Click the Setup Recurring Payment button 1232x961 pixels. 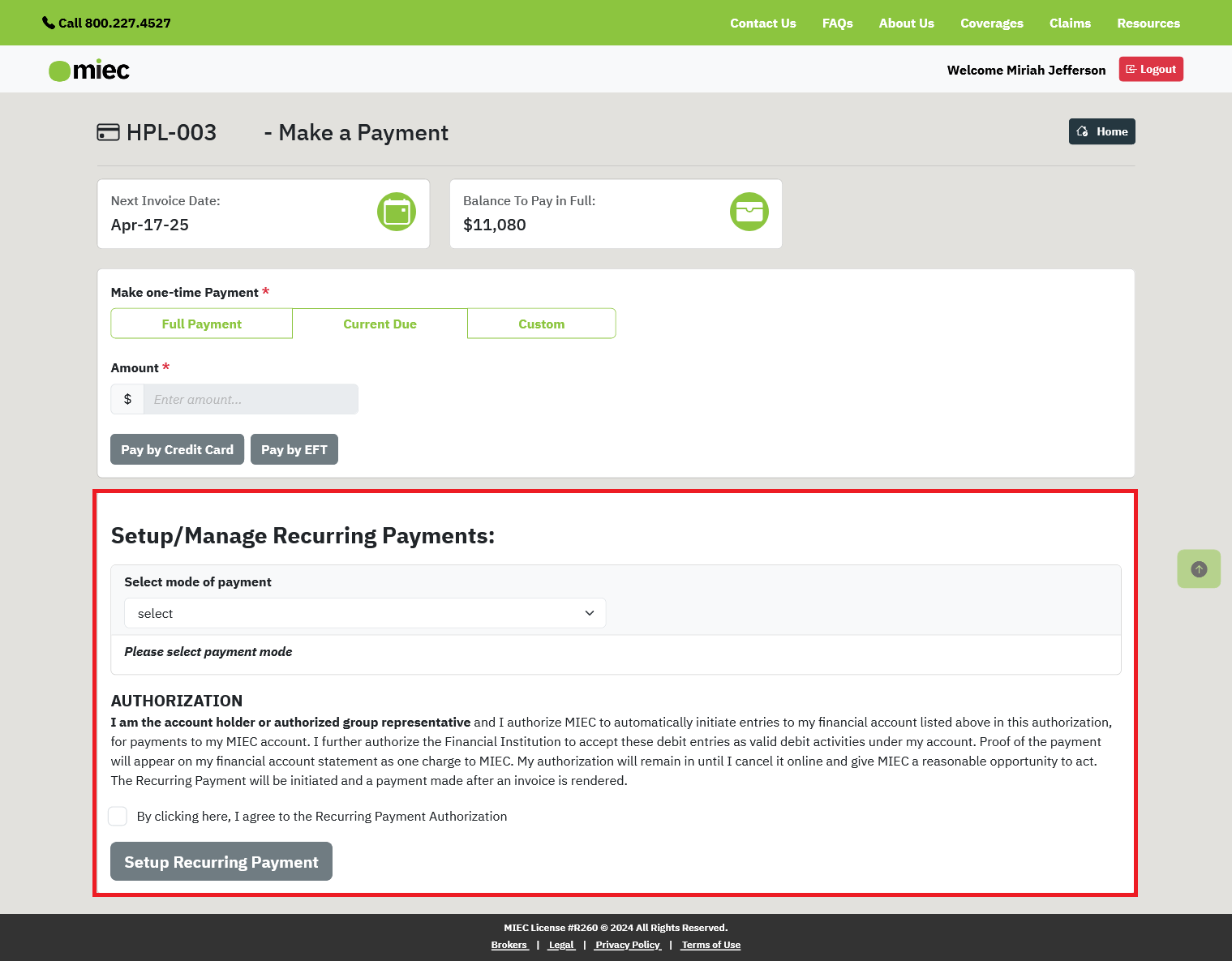[x=221, y=860]
